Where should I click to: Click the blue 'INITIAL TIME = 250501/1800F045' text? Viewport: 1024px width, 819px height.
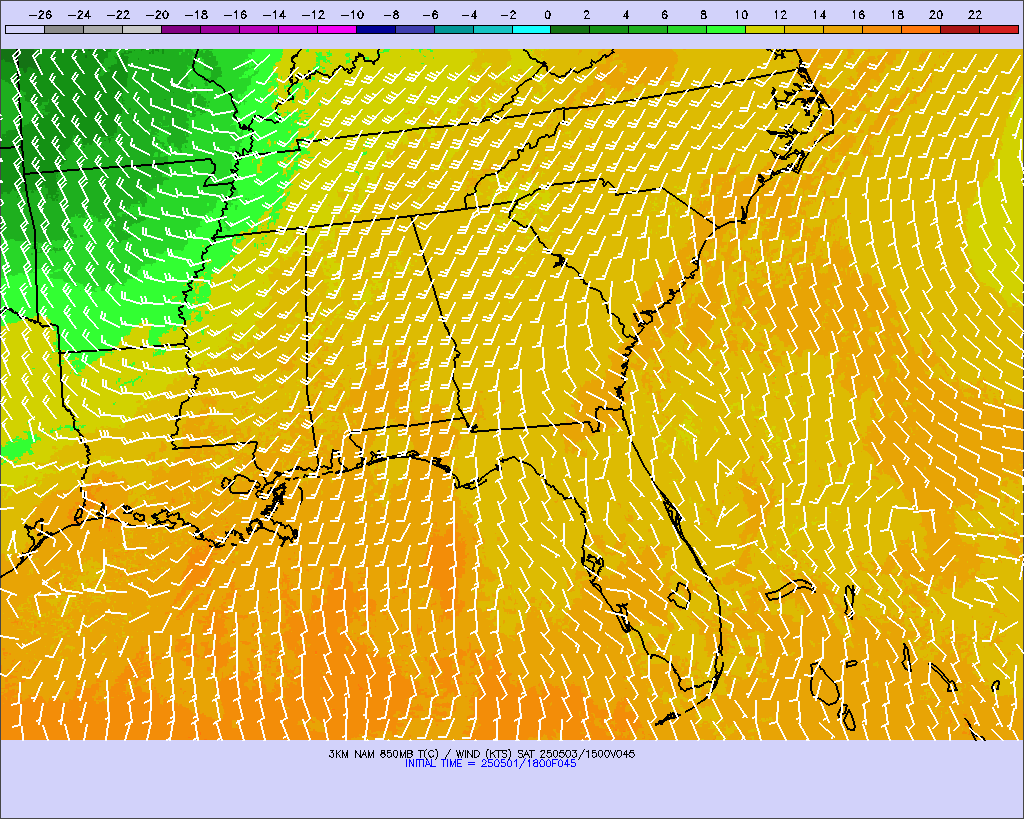click(490, 763)
